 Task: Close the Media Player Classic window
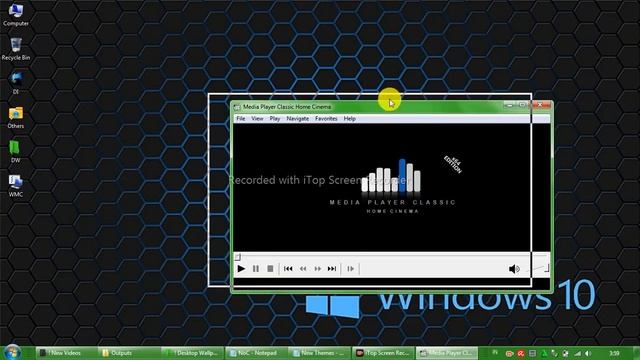540,105
